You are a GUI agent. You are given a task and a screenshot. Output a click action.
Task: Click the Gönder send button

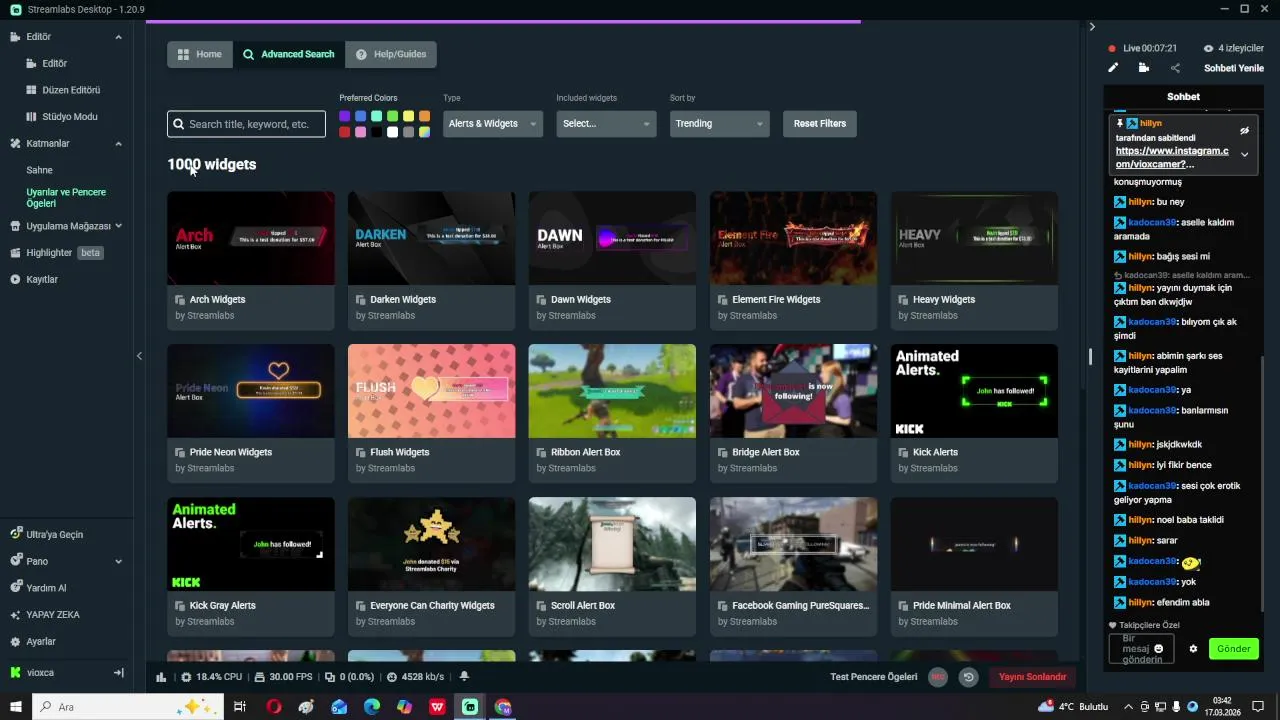click(x=1233, y=649)
